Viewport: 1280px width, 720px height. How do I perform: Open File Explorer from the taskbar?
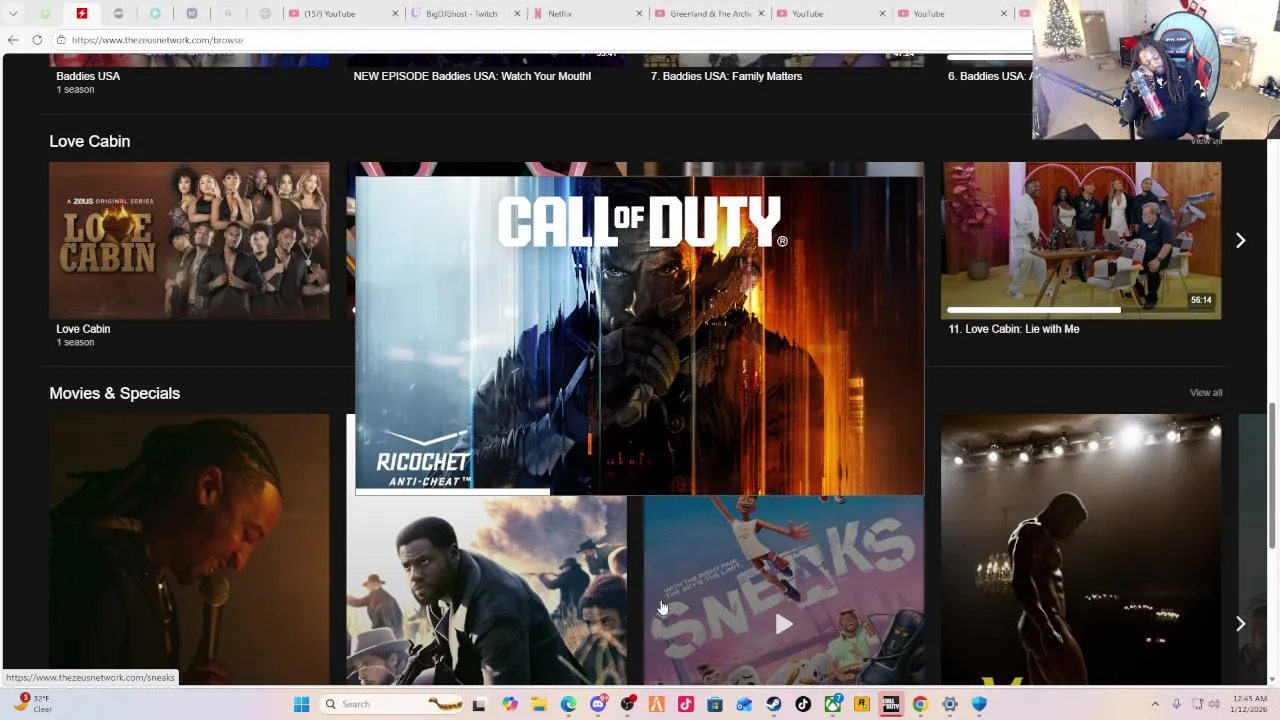point(539,704)
